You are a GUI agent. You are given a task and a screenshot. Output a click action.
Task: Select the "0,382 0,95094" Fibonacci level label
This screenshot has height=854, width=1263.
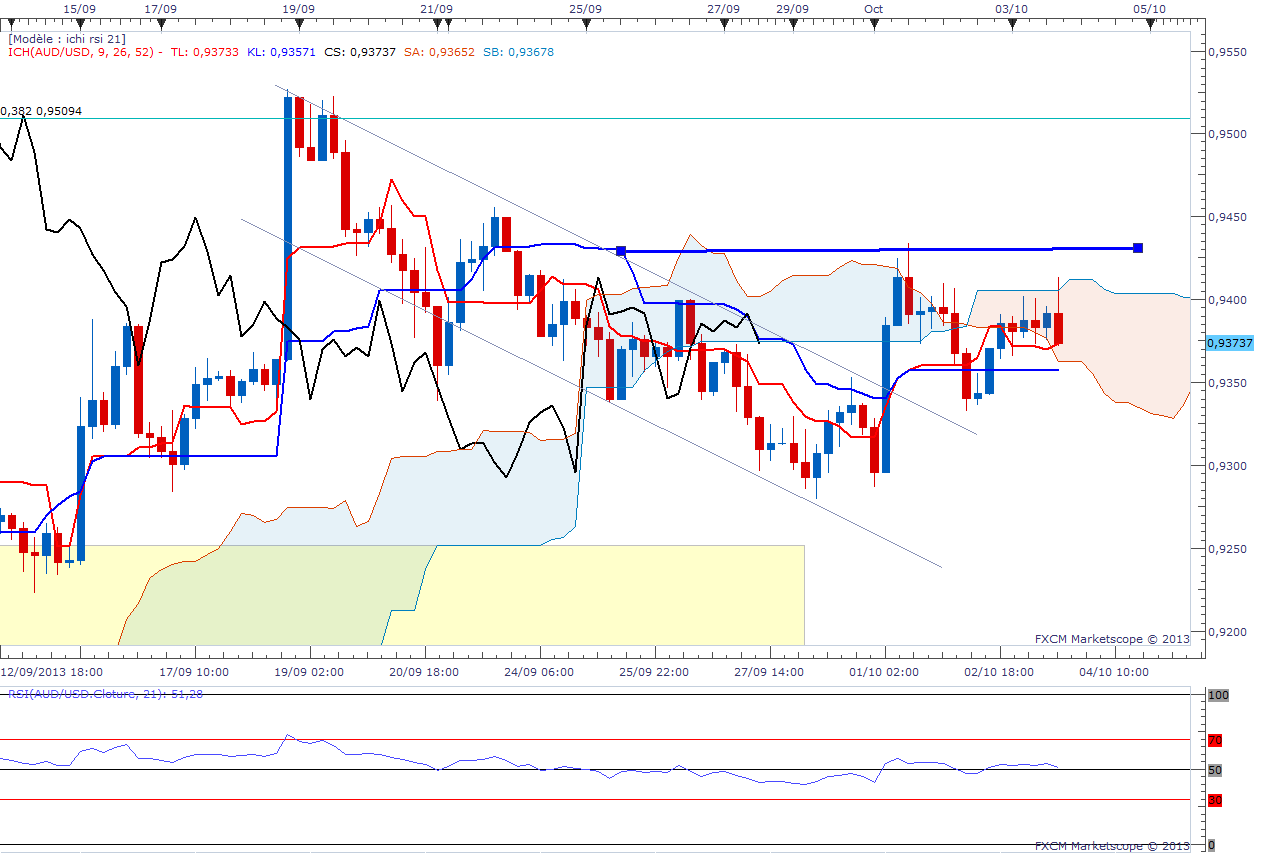42,111
